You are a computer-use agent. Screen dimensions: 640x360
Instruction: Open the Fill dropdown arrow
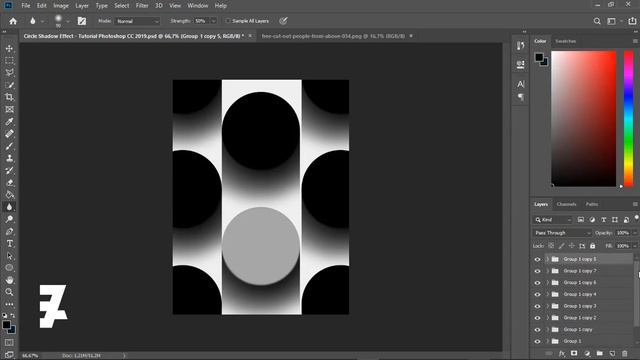635,246
